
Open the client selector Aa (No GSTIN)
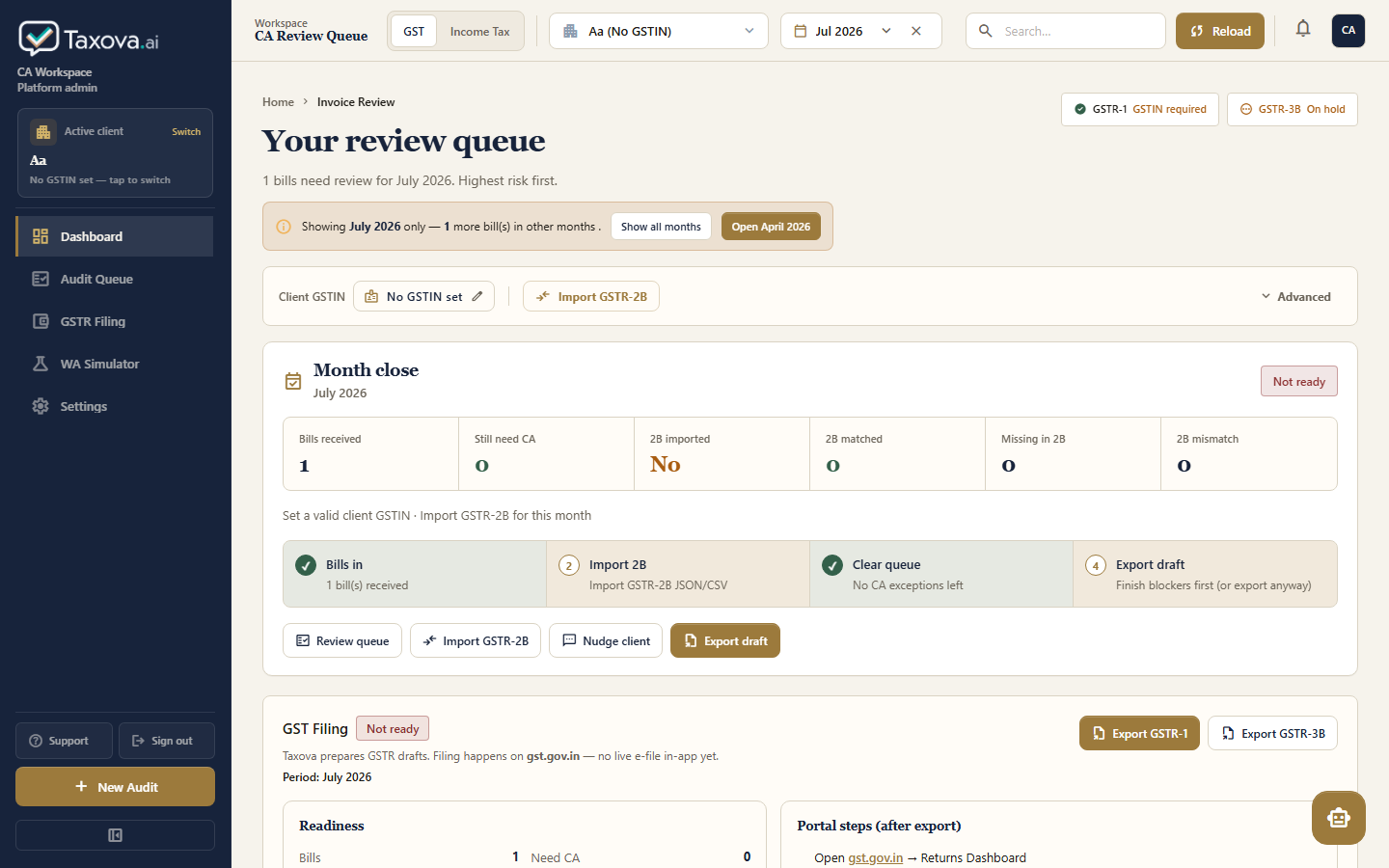pyautogui.click(x=659, y=31)
